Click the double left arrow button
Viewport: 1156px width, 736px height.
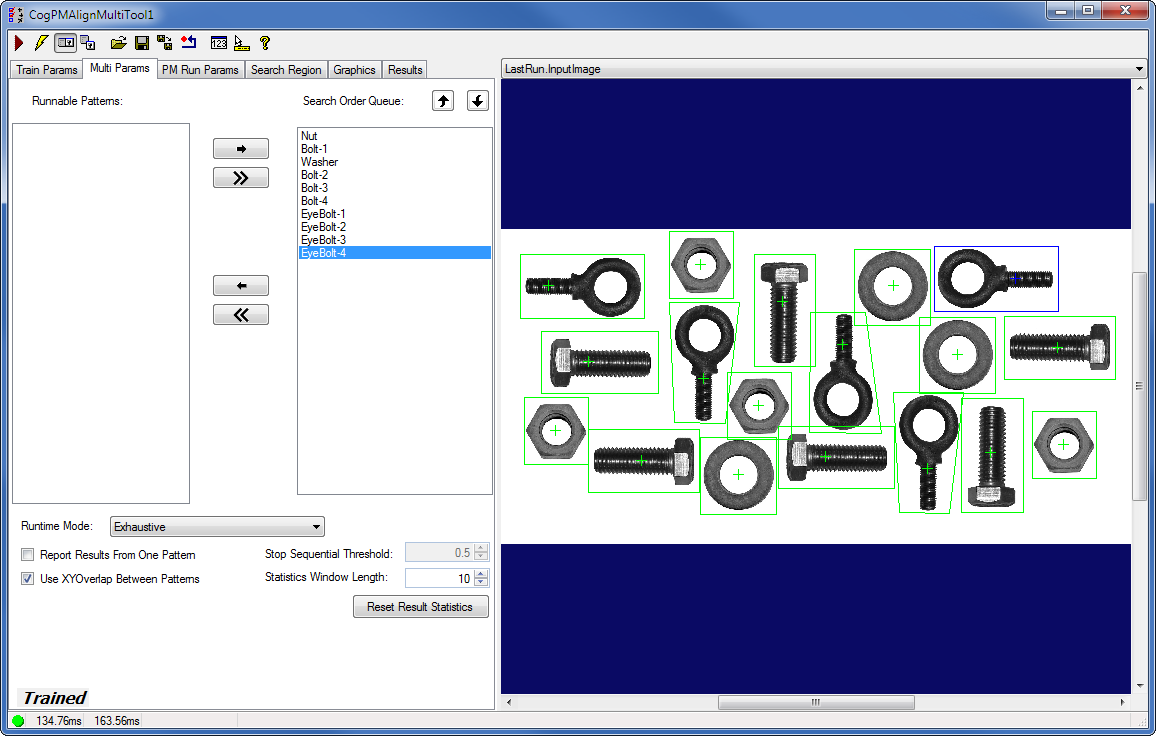[241, 315]
